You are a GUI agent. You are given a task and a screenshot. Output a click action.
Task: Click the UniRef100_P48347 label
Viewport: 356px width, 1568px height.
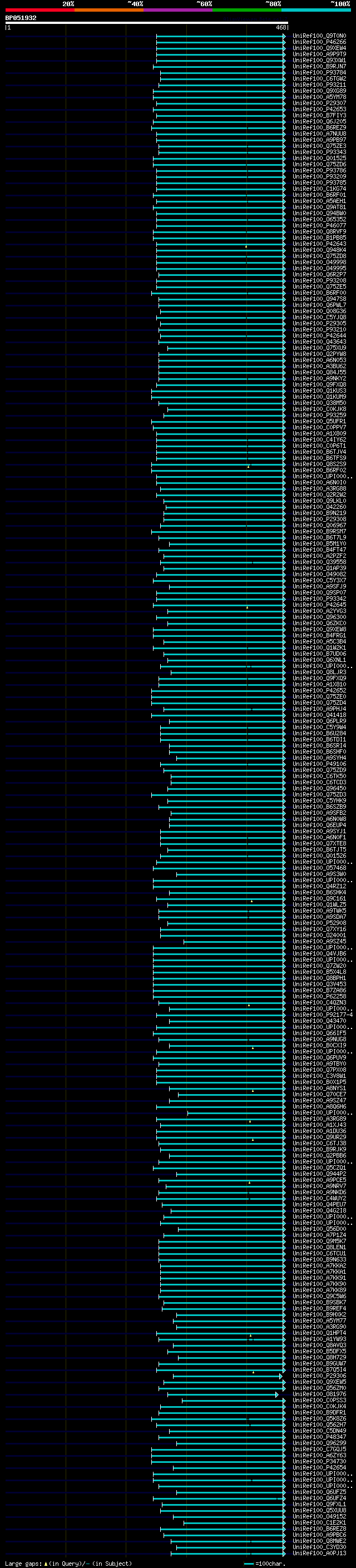point(319,1437)
